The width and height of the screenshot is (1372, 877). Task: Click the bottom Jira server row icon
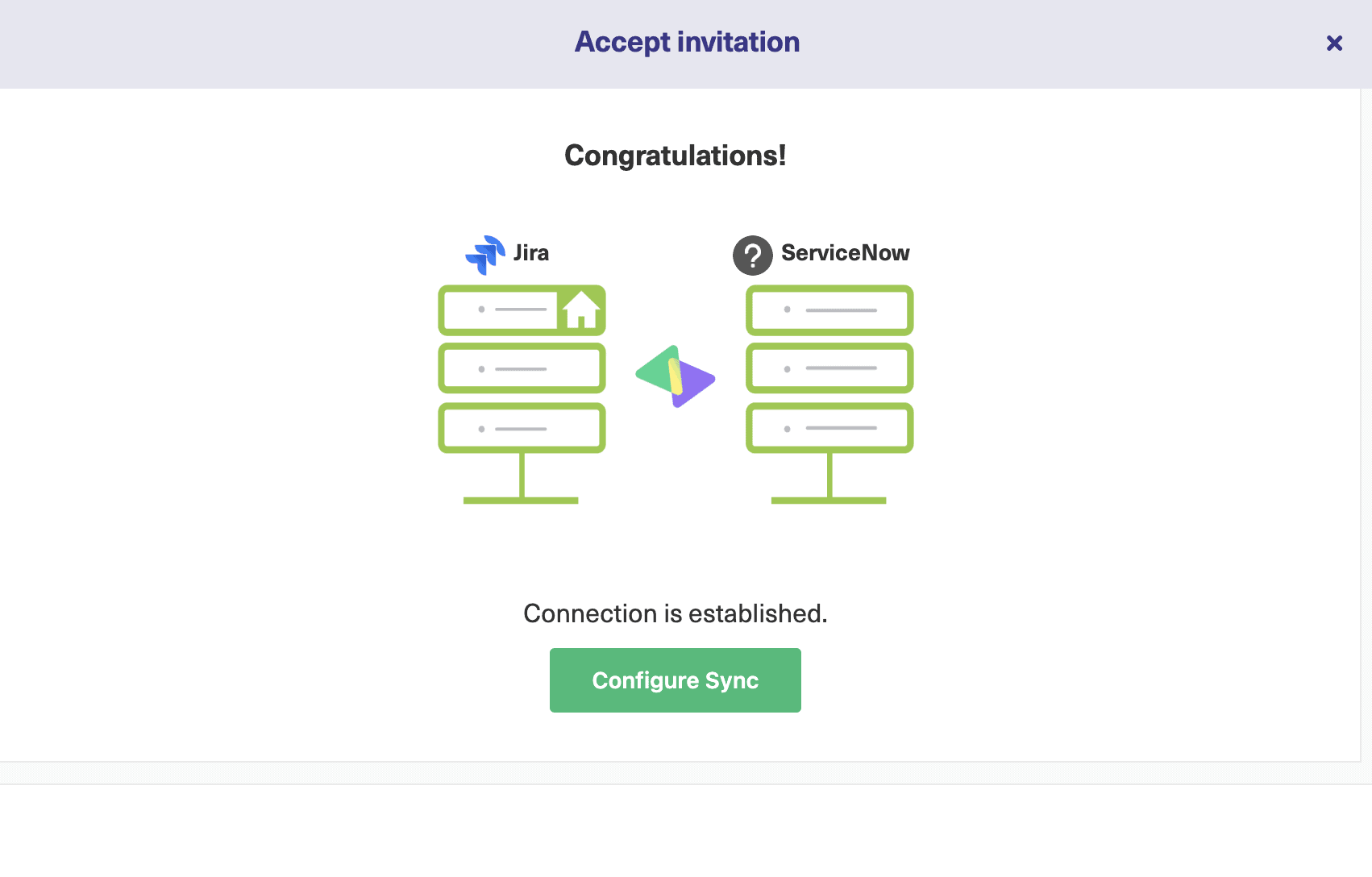[x=521, y=427]
